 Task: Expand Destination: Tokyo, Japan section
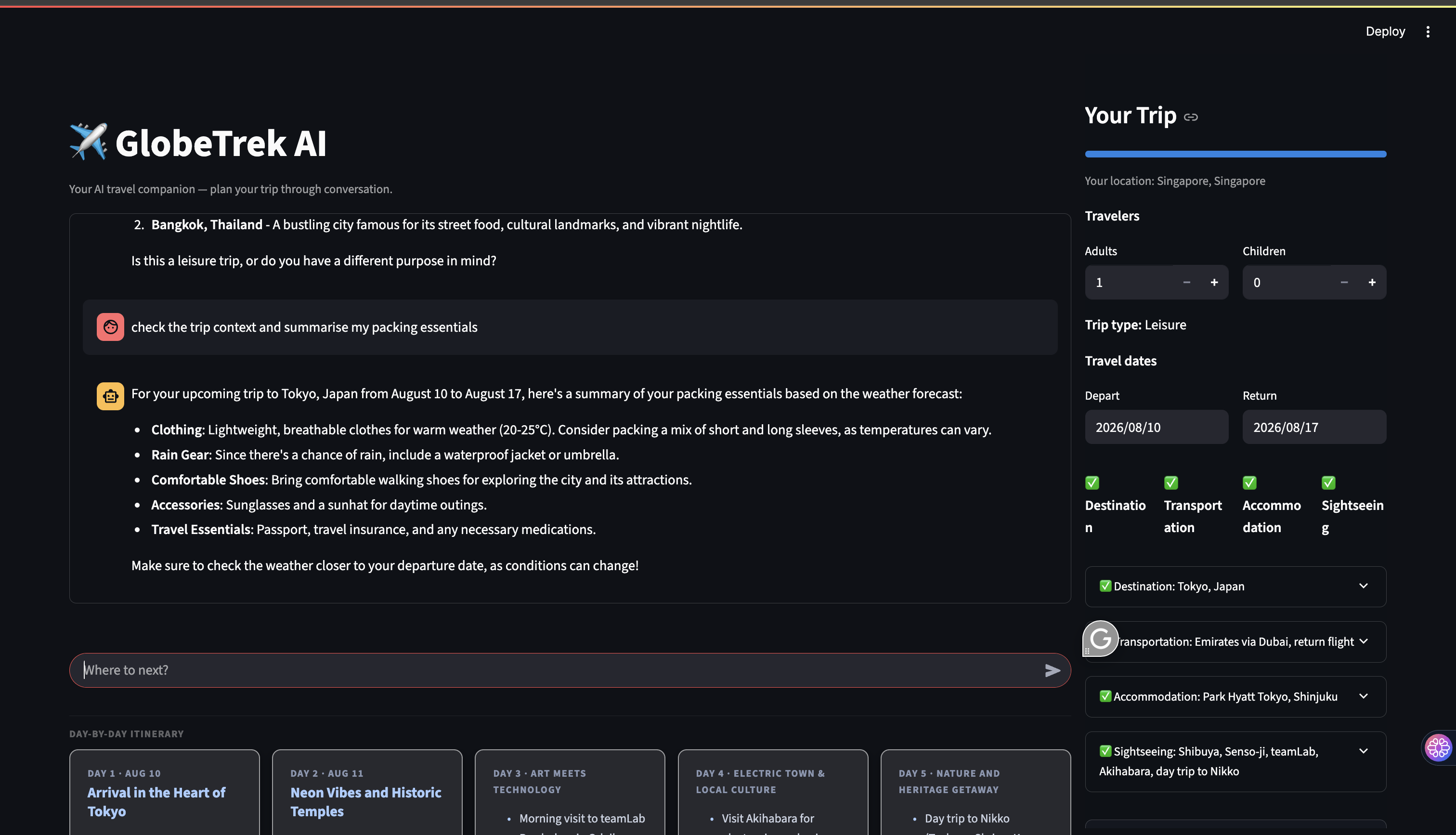[1235, 586]
